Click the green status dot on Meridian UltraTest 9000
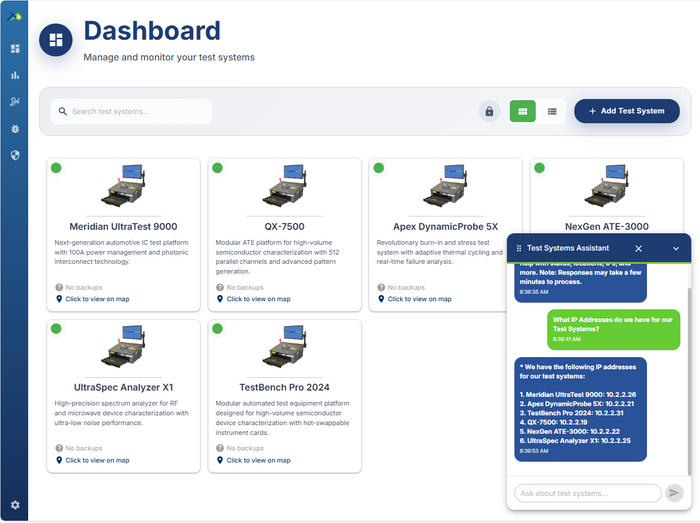The width and height of the screenshot is (700, 523). 56,167
